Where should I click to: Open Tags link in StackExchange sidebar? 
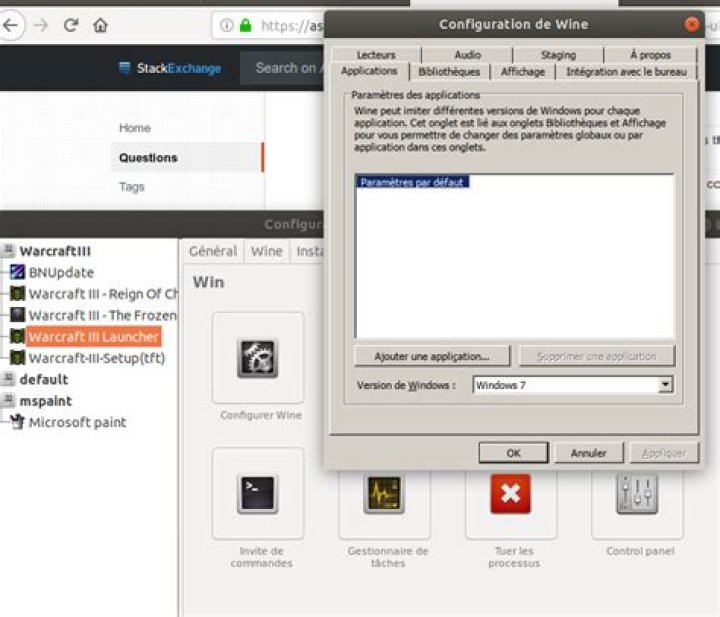[132, 187]
